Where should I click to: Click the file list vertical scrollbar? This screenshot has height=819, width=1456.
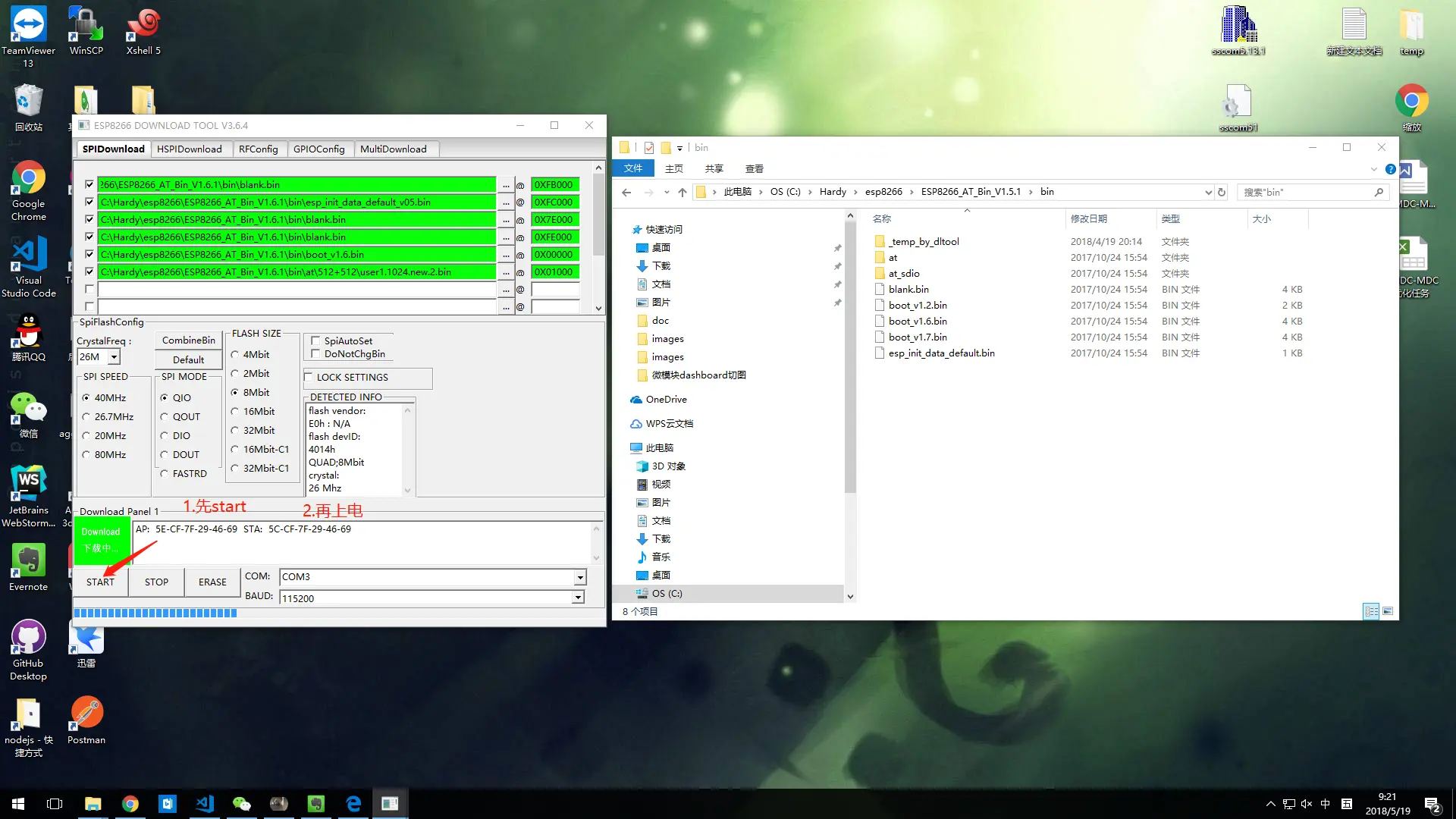[x=599, y=237]
